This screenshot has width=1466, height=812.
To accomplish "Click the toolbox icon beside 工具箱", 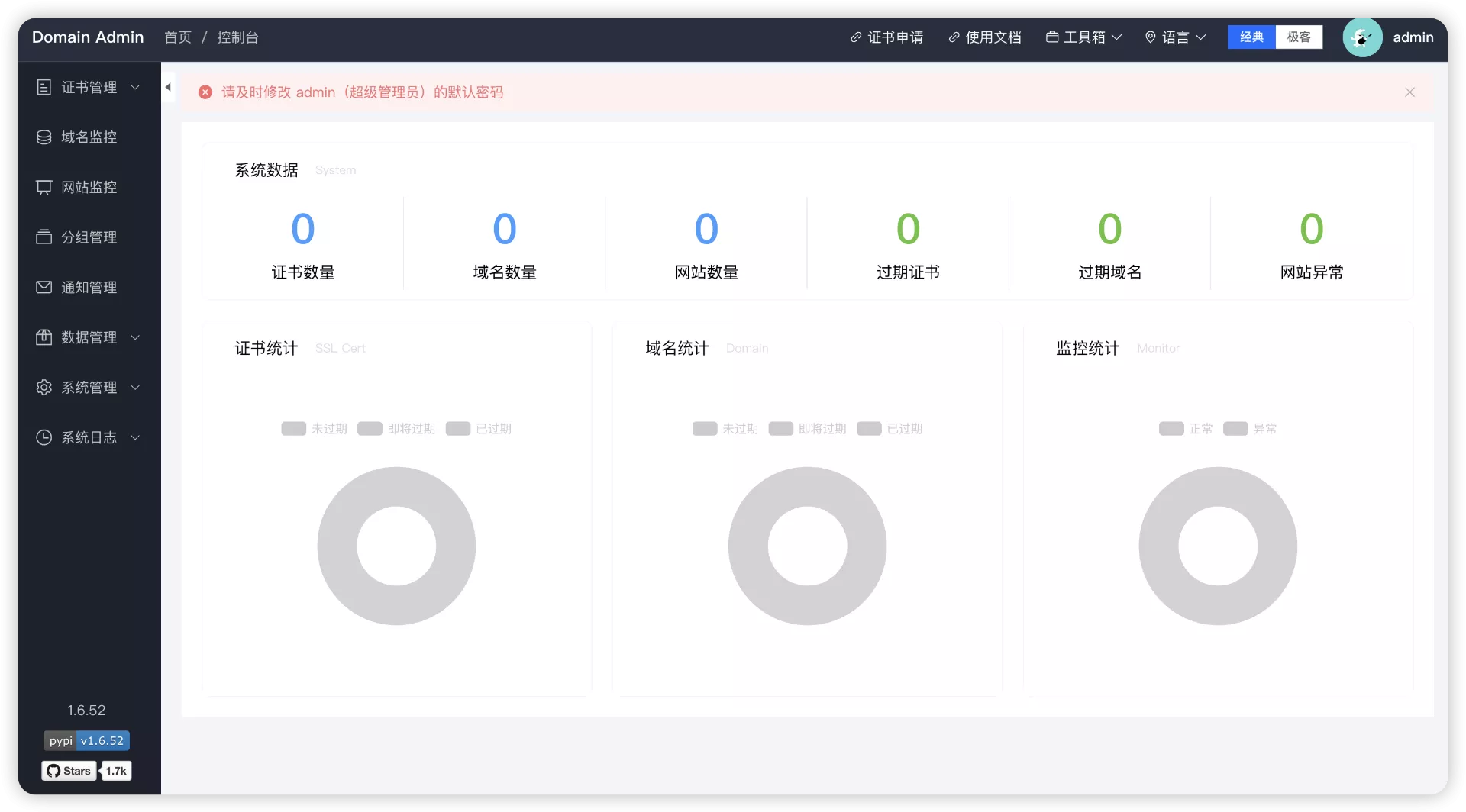I will click(1052, 37).
